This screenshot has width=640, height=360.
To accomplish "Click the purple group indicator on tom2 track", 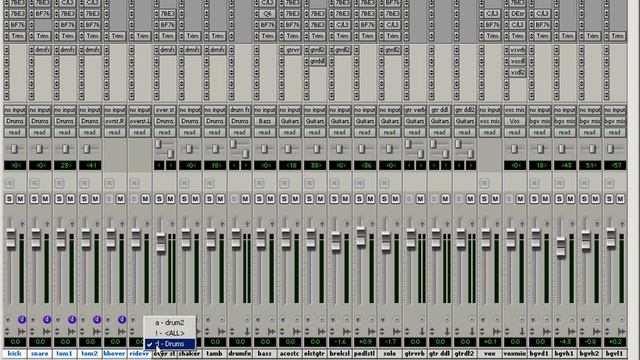I will tap(97, 320).
